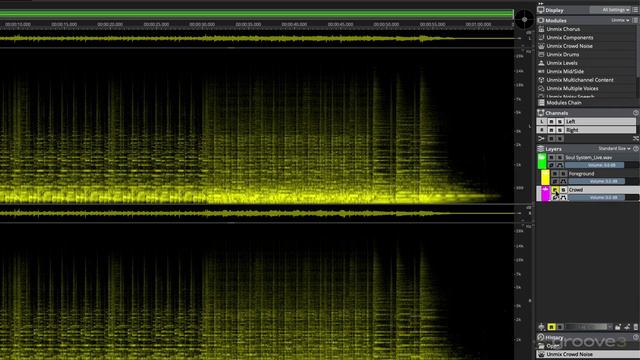This screenshot has height=360, width=640.
Task: Click the layer transform icon in Layers footer
Action: [x=541, y=327]
